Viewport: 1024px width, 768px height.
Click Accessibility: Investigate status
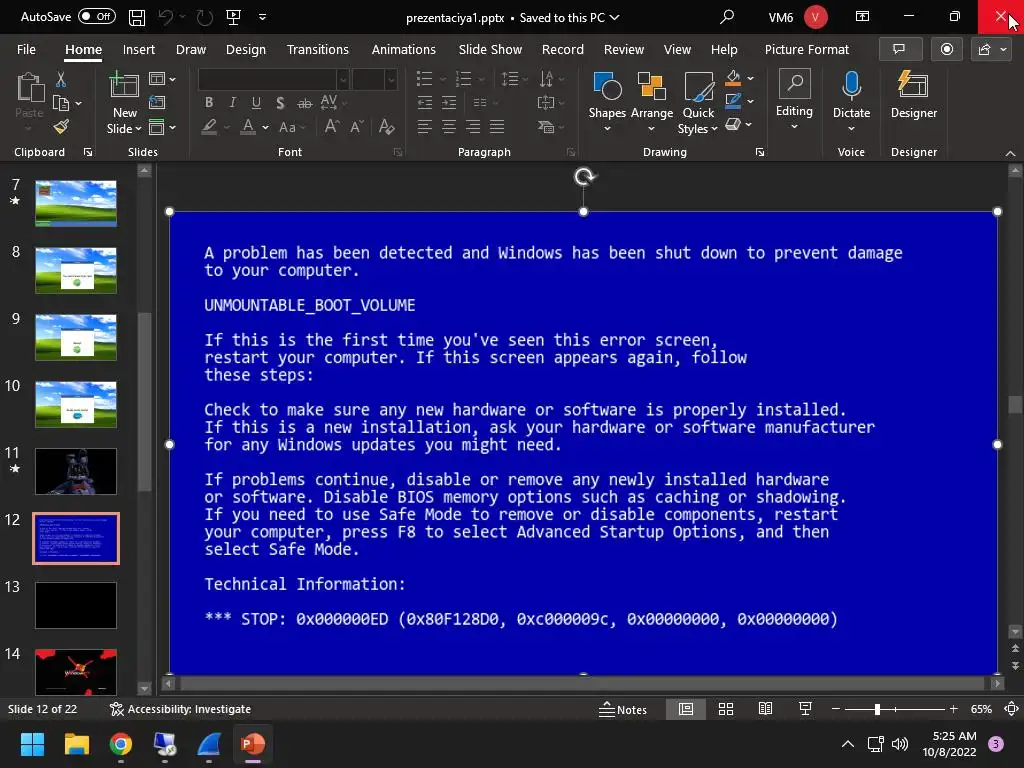coord(180,709)
